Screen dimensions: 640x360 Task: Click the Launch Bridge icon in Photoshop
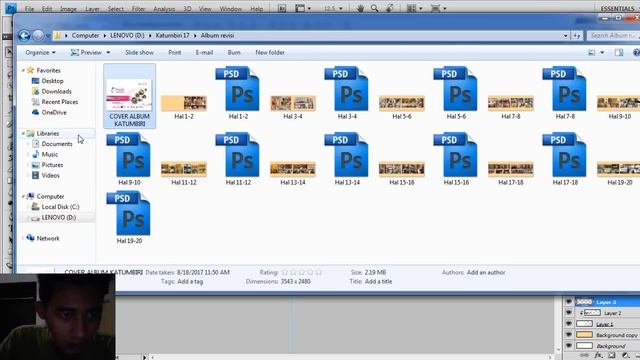[x=282, y=8]
